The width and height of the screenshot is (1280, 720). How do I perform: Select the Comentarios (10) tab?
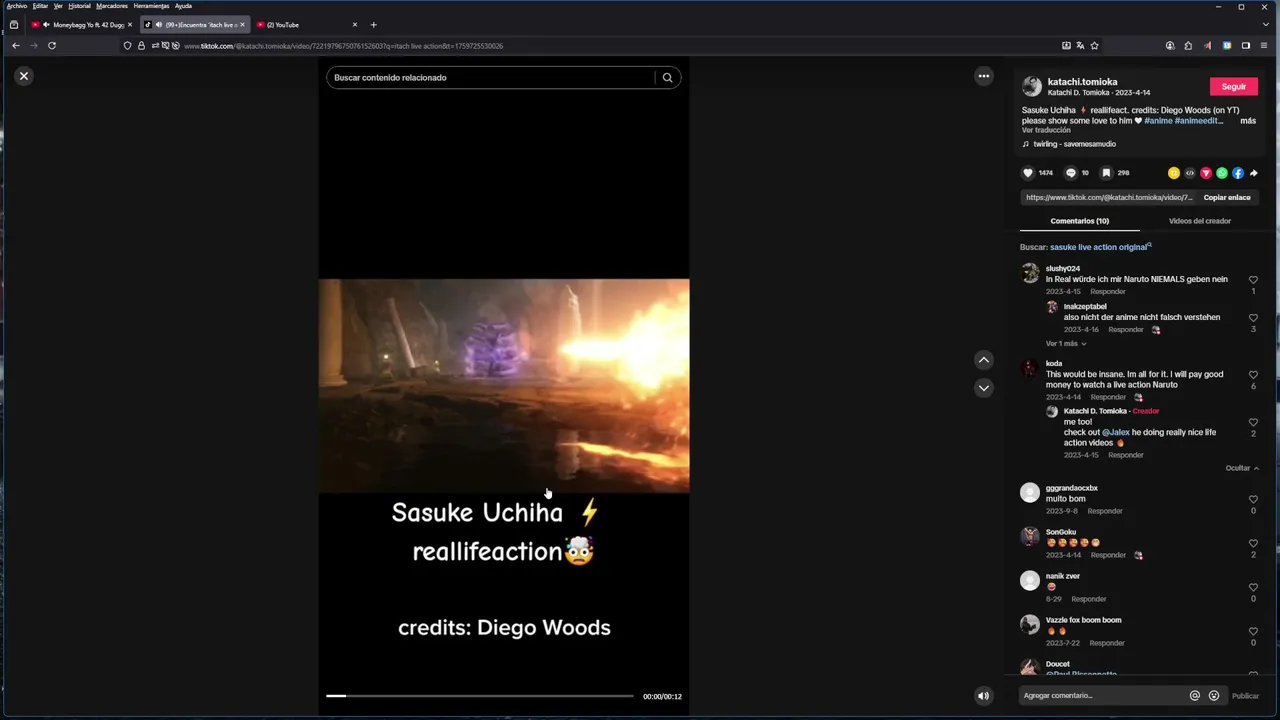click(x=1080, y=221)
